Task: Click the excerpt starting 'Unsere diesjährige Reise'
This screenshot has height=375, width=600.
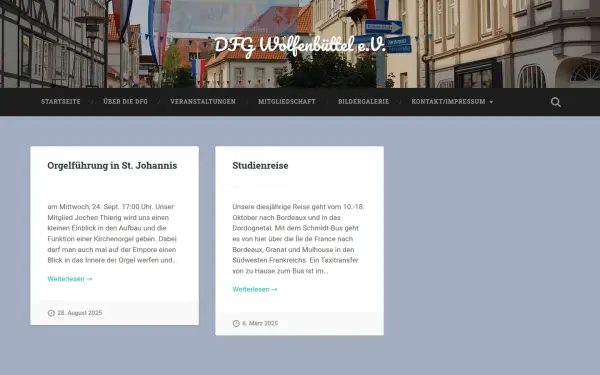Action: click(x=298, y=239)
